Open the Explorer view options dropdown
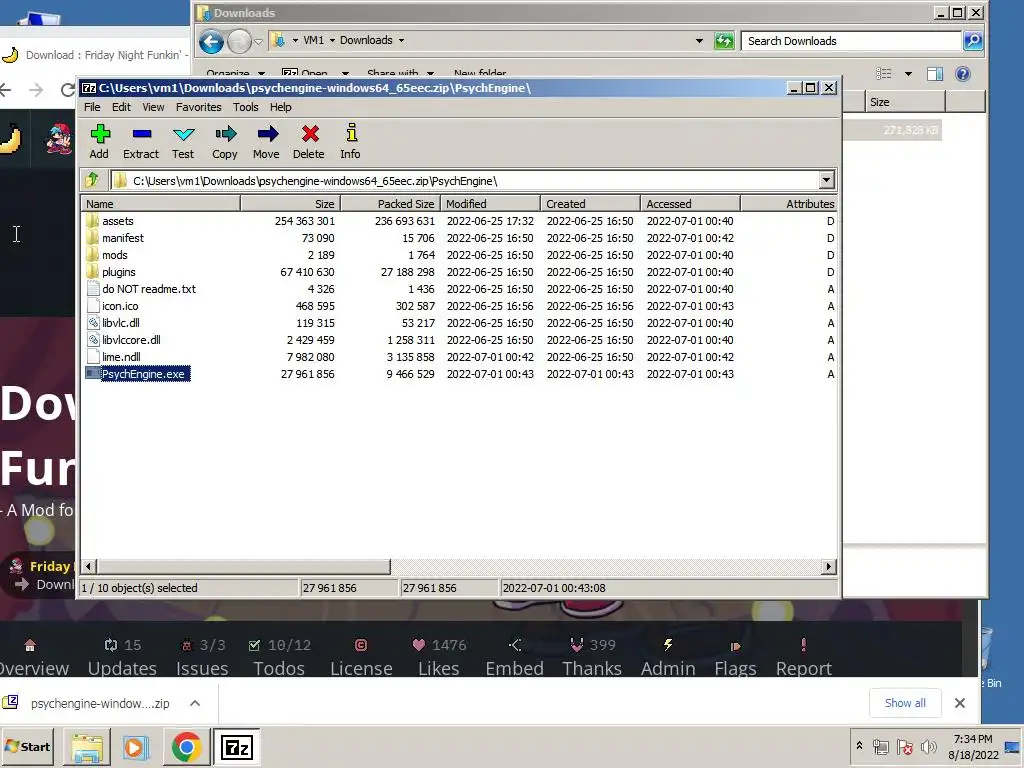 click(x=908, y=74)
